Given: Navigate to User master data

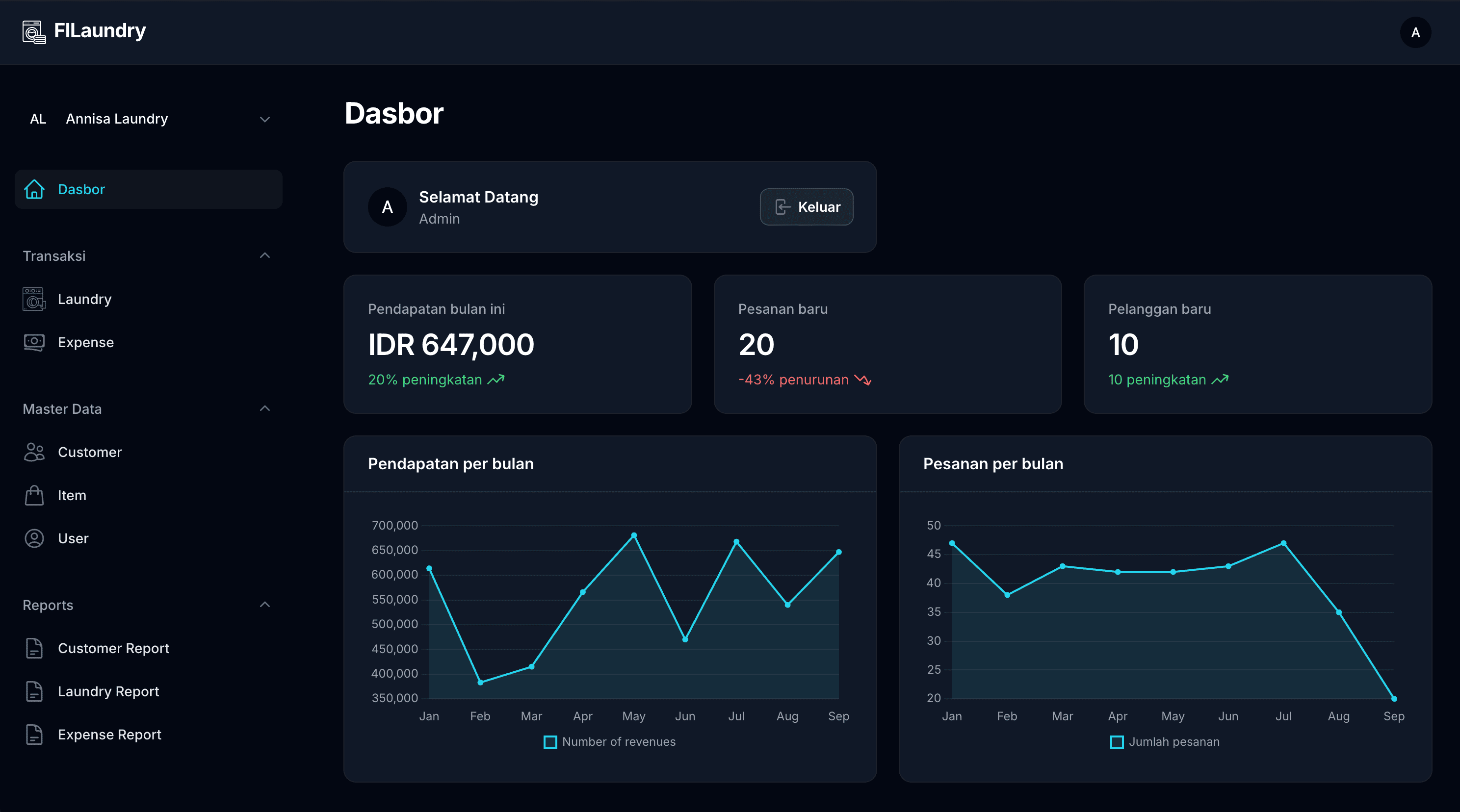Looking at the screenshot, I should point(149,538).
